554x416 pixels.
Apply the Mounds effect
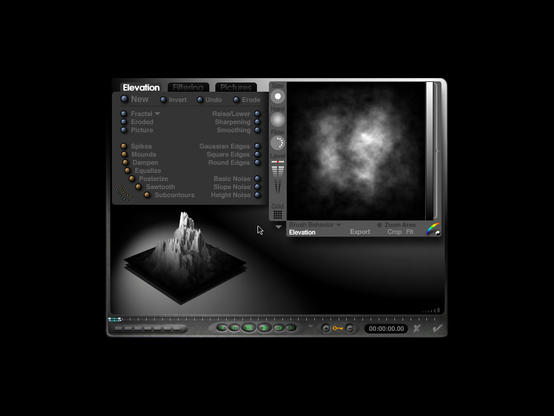tap(124, 154)
